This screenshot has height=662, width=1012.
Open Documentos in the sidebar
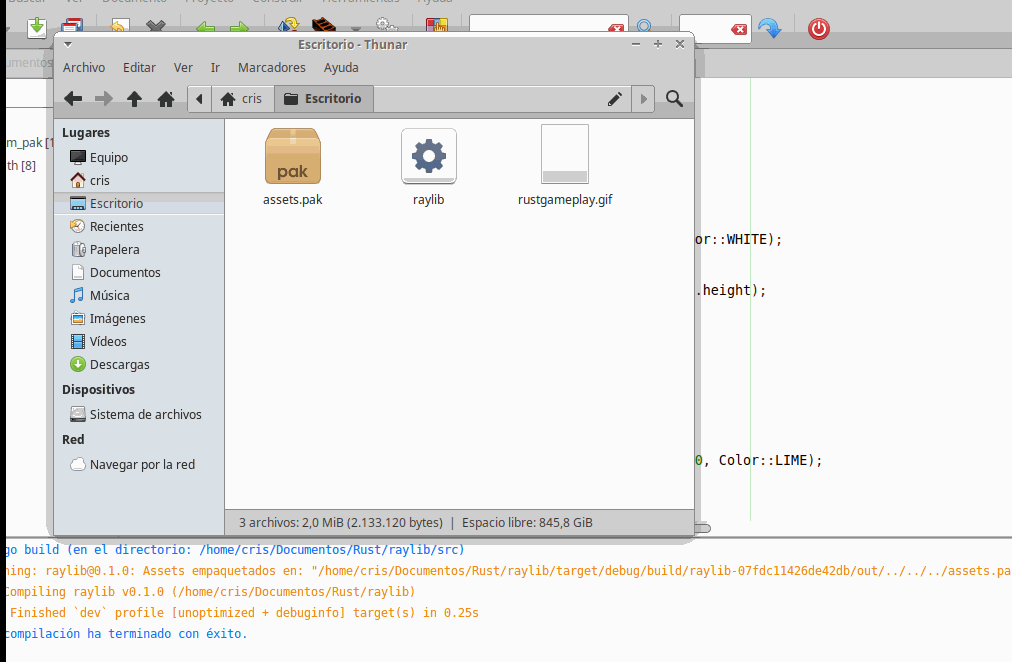[139, 272]
